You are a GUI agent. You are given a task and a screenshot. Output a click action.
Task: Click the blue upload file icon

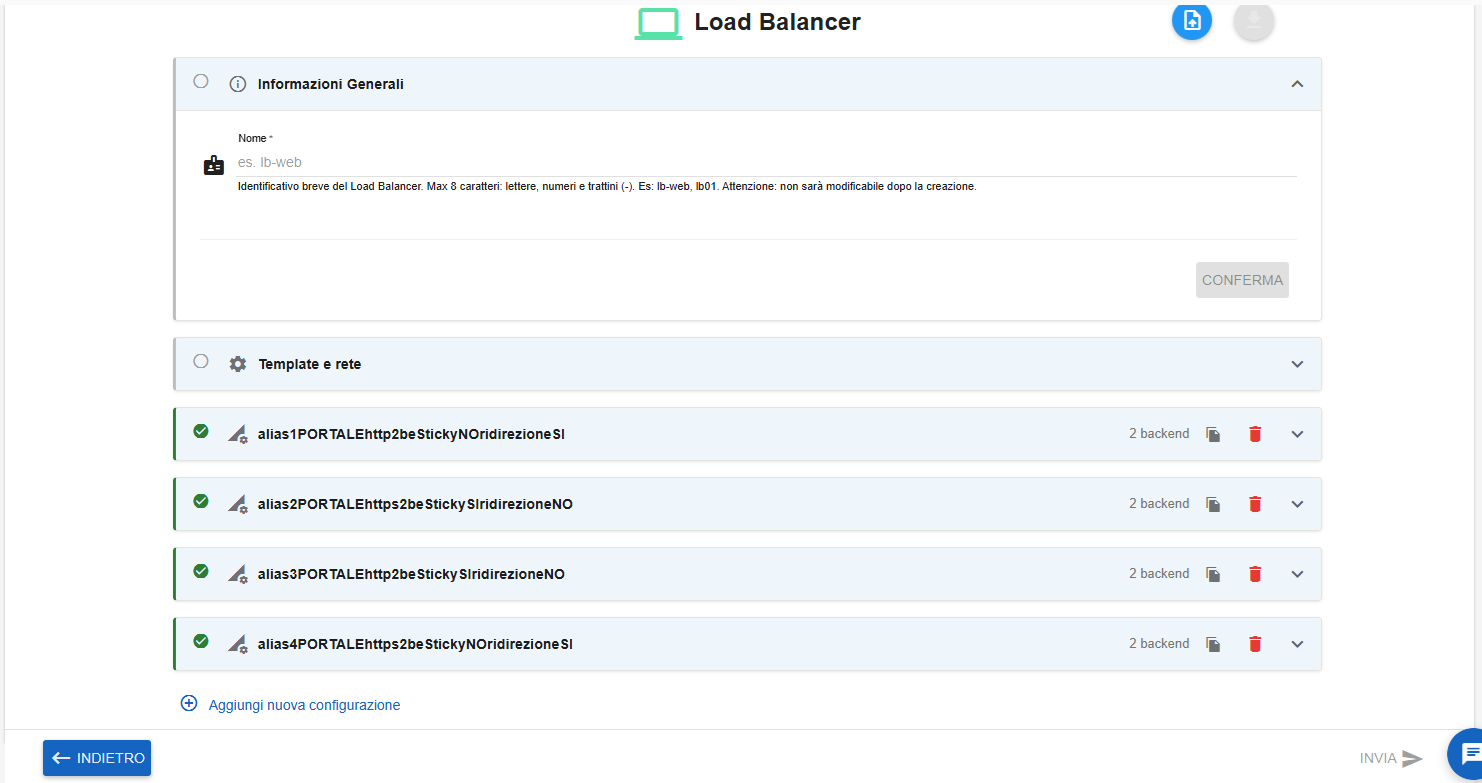pos(1192,21)
